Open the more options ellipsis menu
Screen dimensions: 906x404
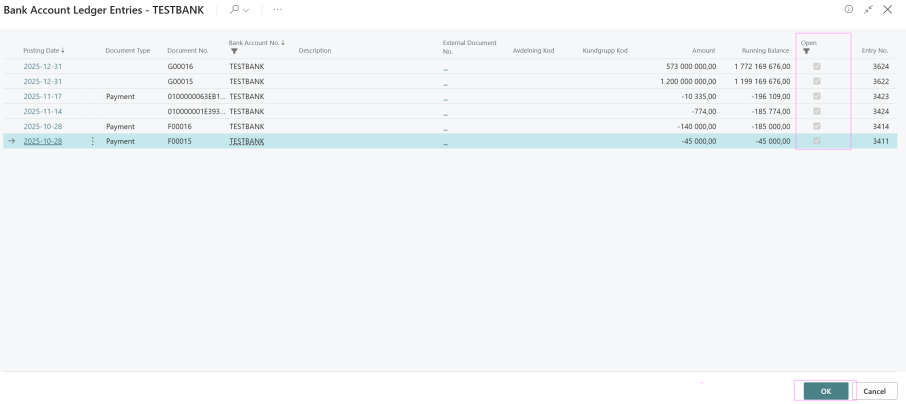pos(278,10)
